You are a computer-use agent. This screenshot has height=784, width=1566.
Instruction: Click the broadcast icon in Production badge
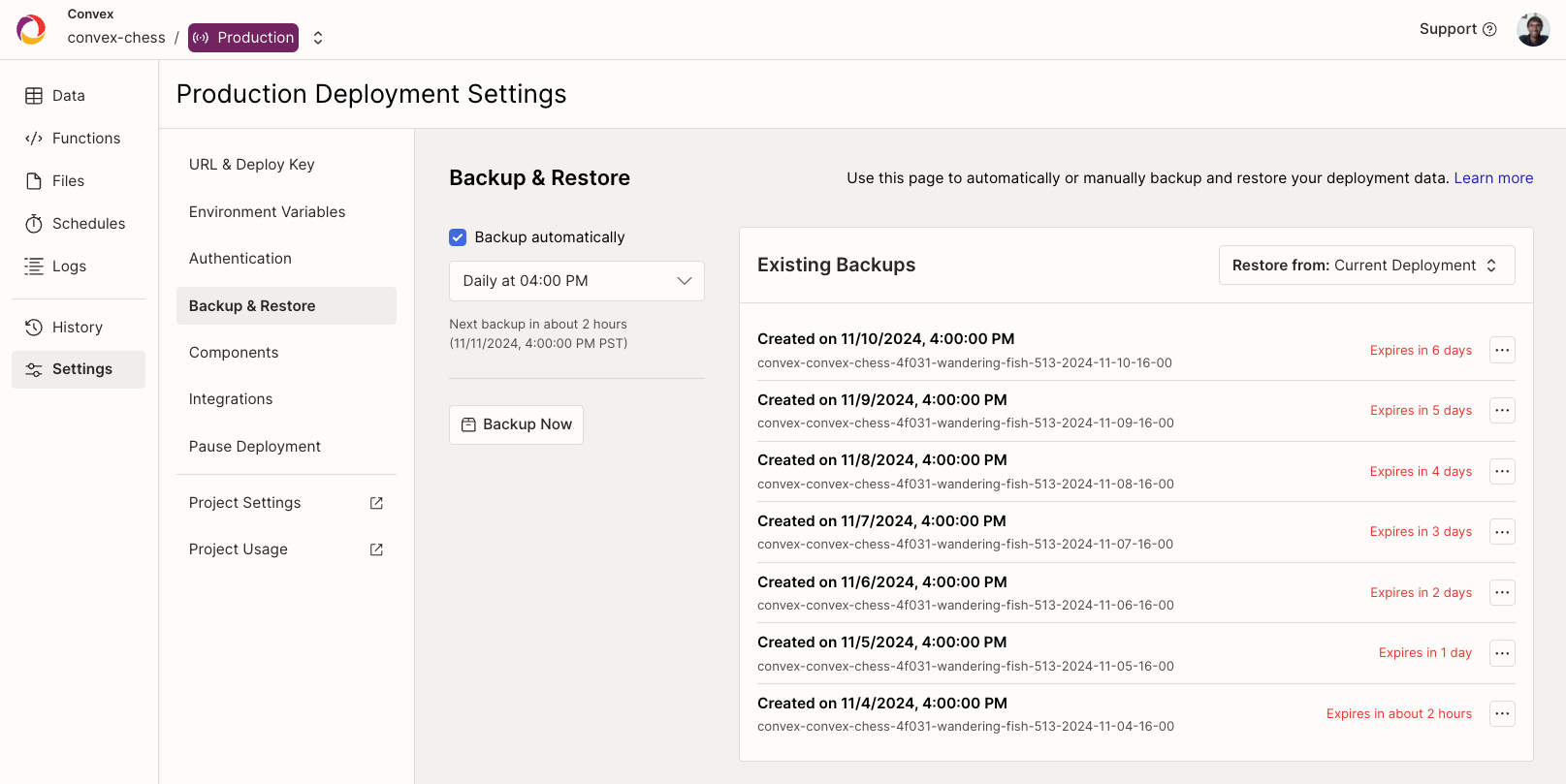(201, 38)
